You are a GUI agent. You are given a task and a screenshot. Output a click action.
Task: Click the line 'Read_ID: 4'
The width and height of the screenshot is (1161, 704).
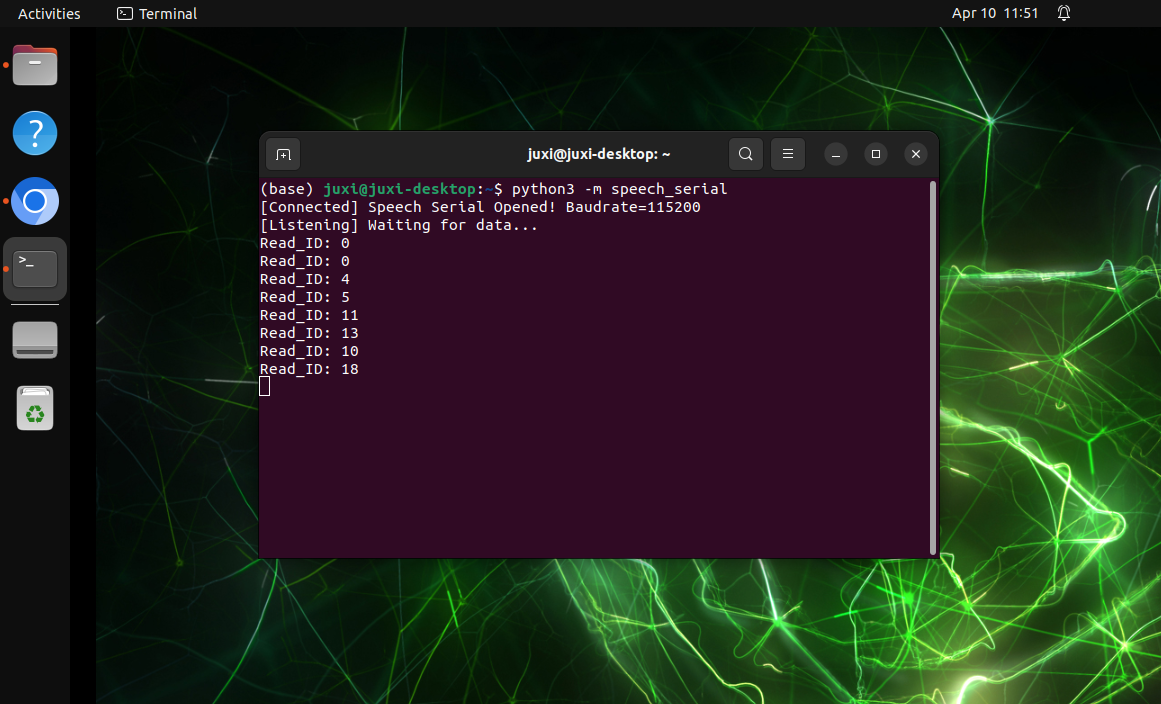coord(304,279)
